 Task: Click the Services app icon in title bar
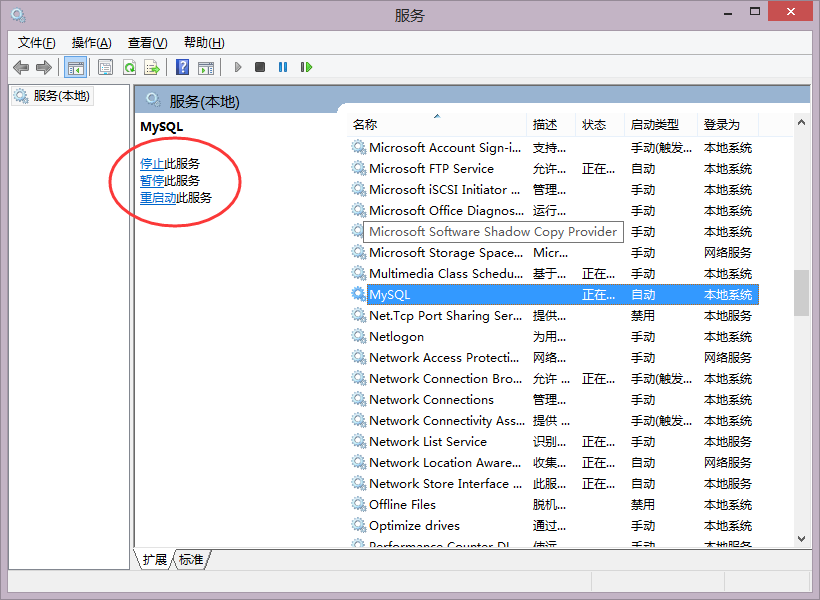(x=18, y=15)
